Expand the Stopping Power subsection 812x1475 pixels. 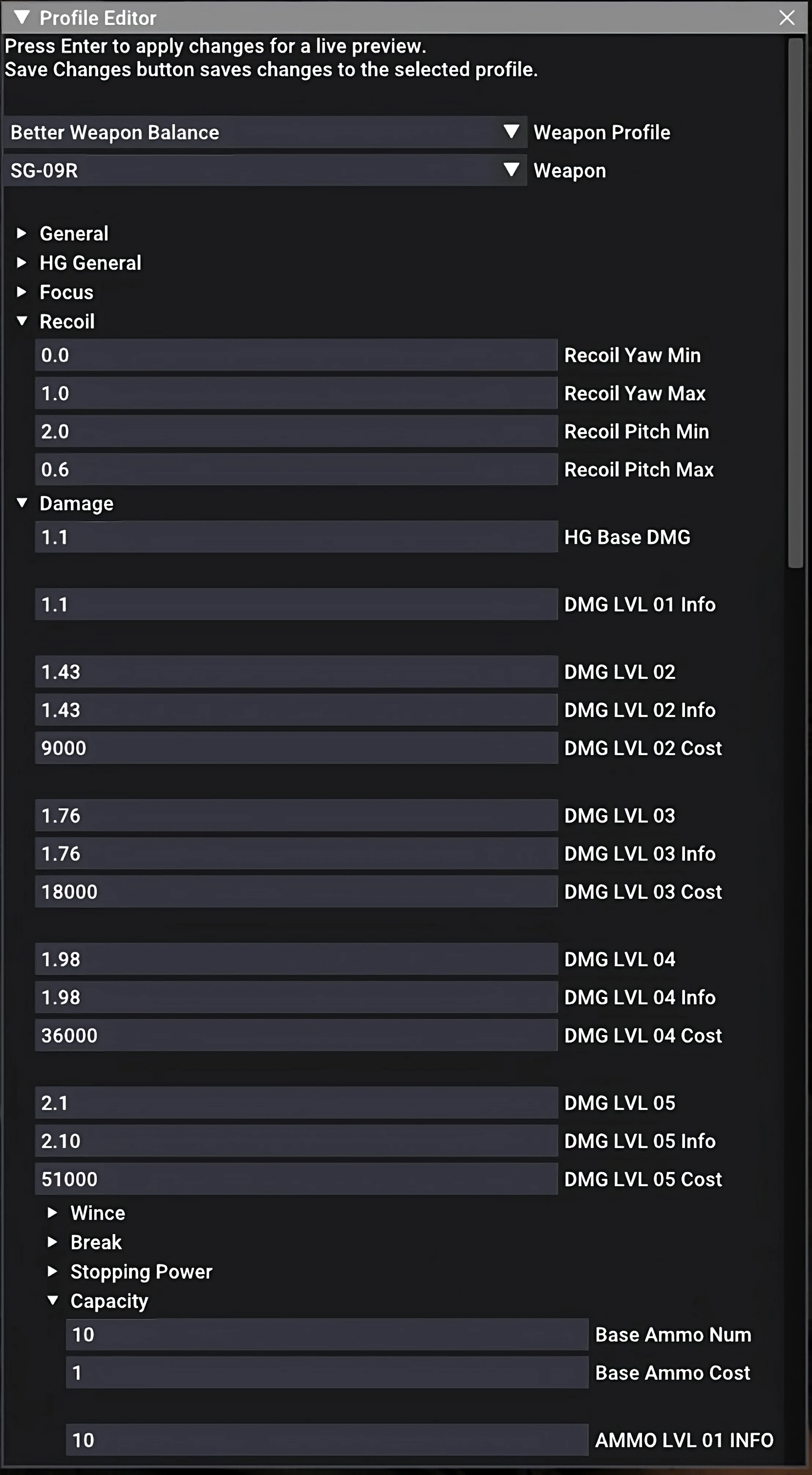click(53, 1271)
